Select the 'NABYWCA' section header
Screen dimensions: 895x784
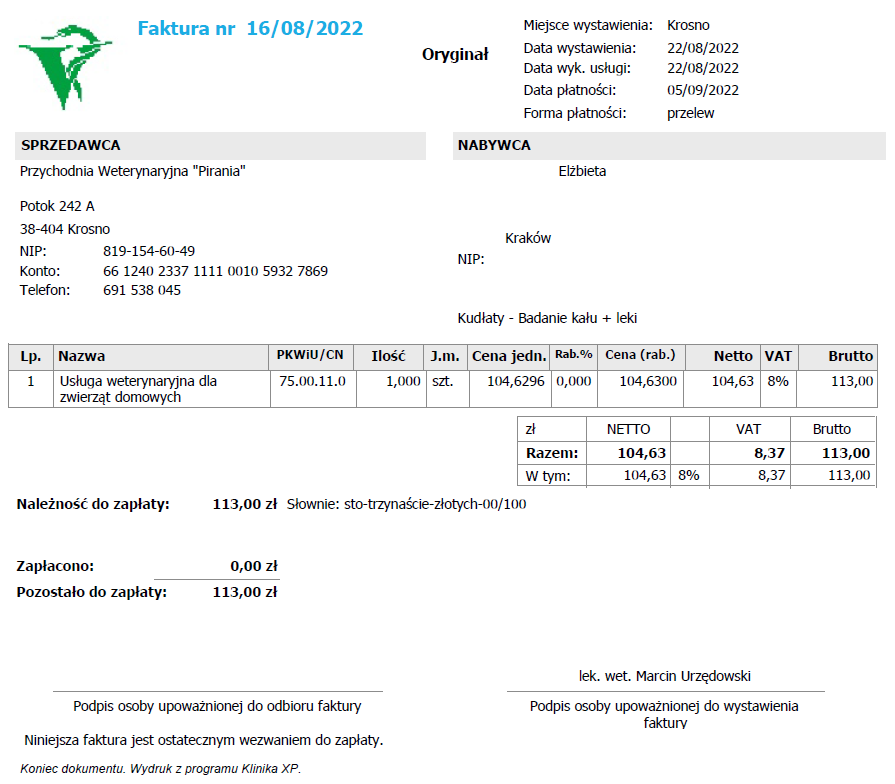tap(494, 145)
